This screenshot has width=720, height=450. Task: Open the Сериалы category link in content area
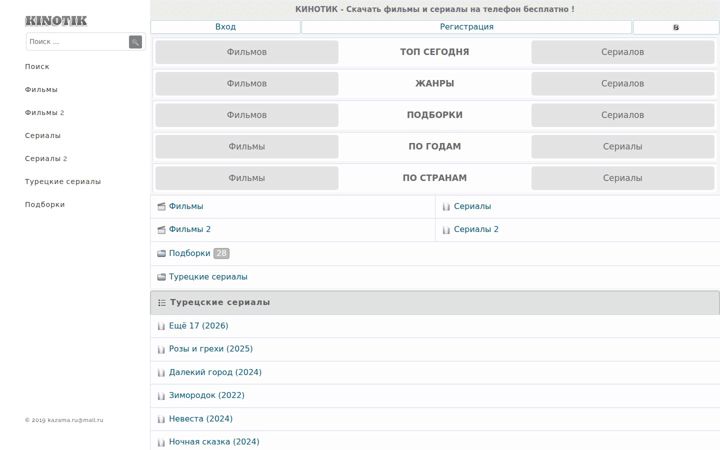(x=472, y=207)
